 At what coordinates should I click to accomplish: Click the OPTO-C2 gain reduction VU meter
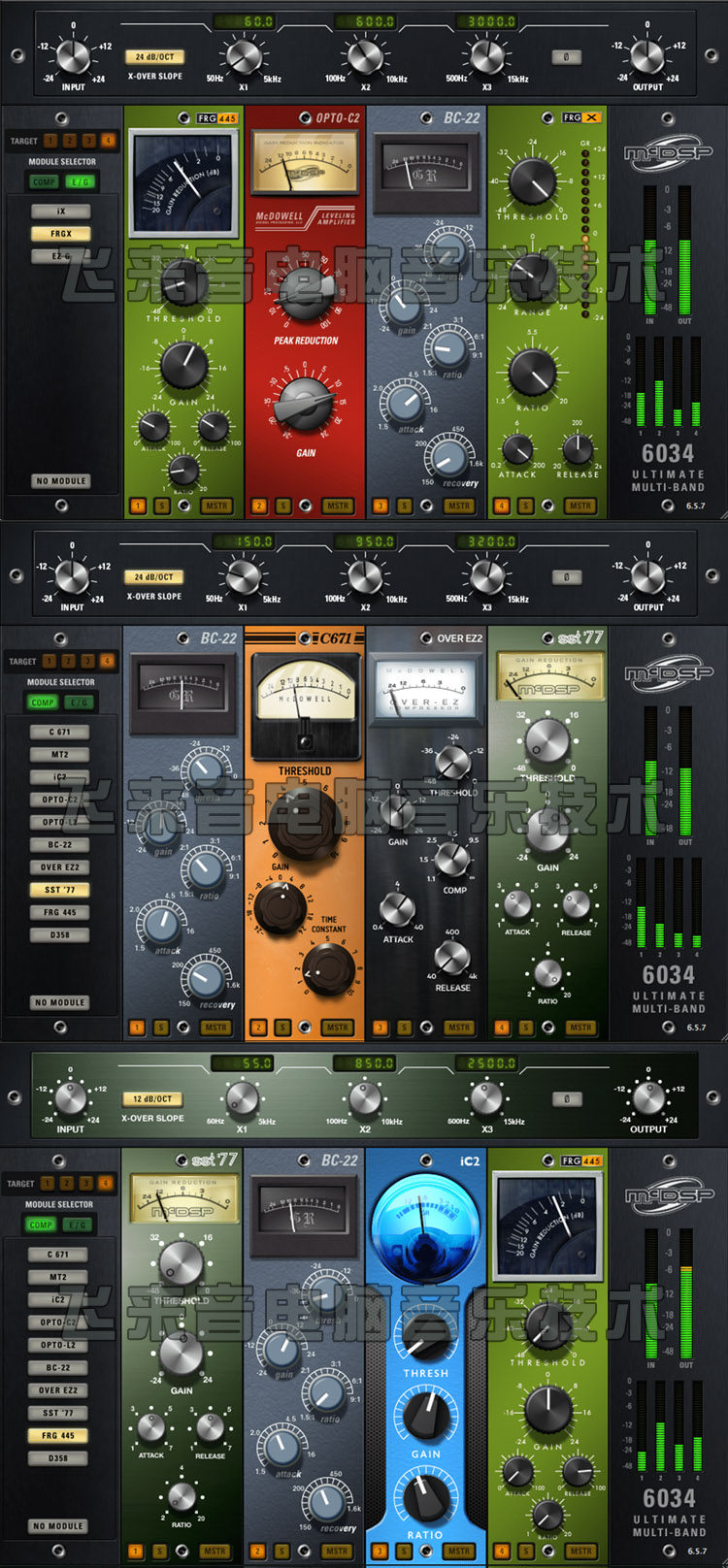(x=305, y=162)
